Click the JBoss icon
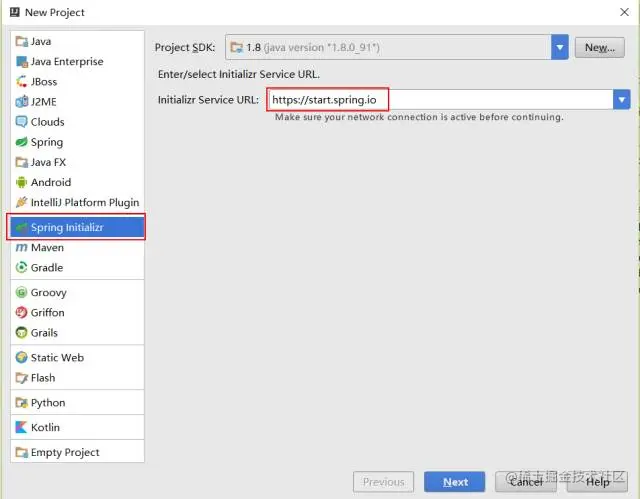This screenshot has height=499, width=640. 21,82
